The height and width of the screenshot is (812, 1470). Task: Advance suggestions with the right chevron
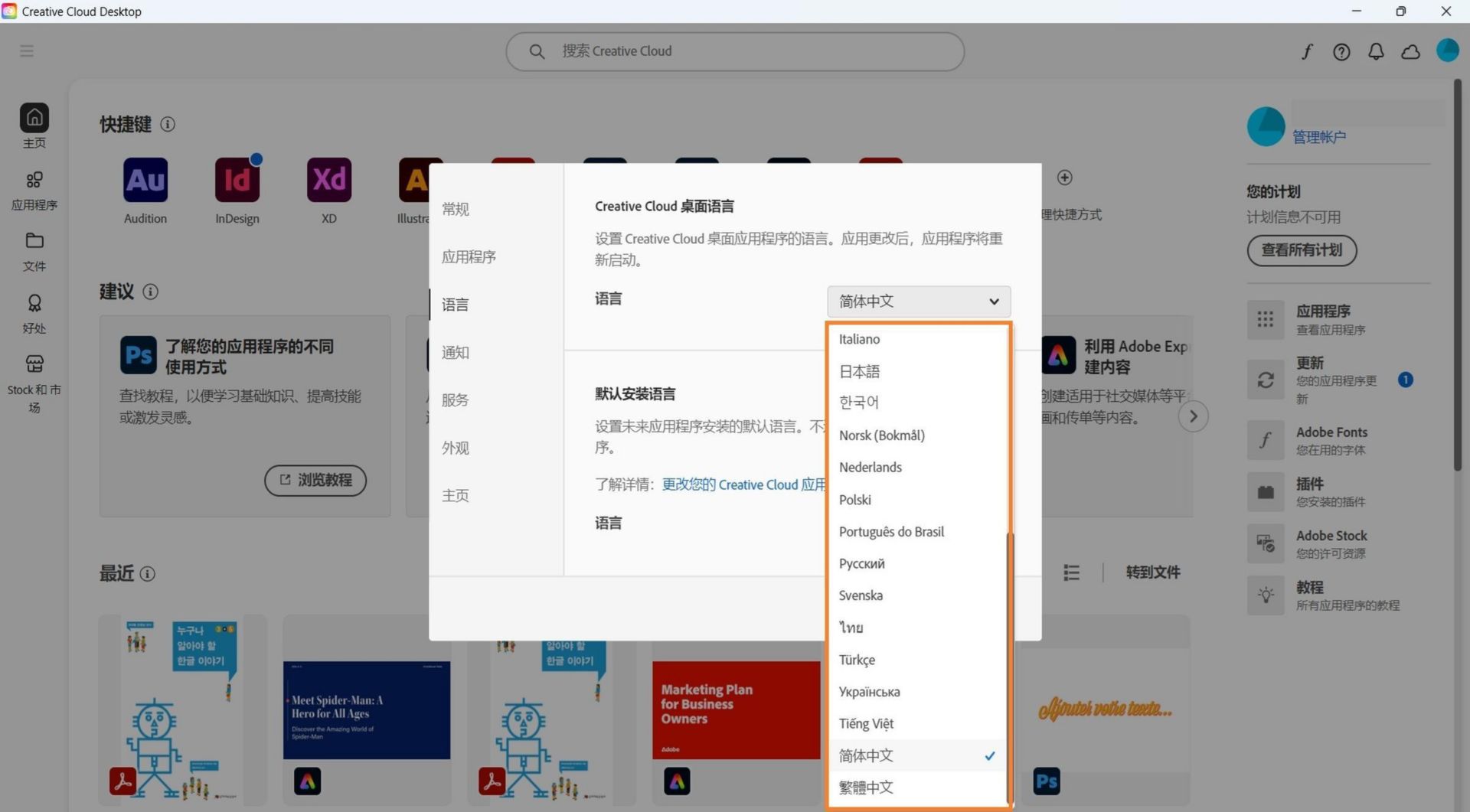point(1193,416)
